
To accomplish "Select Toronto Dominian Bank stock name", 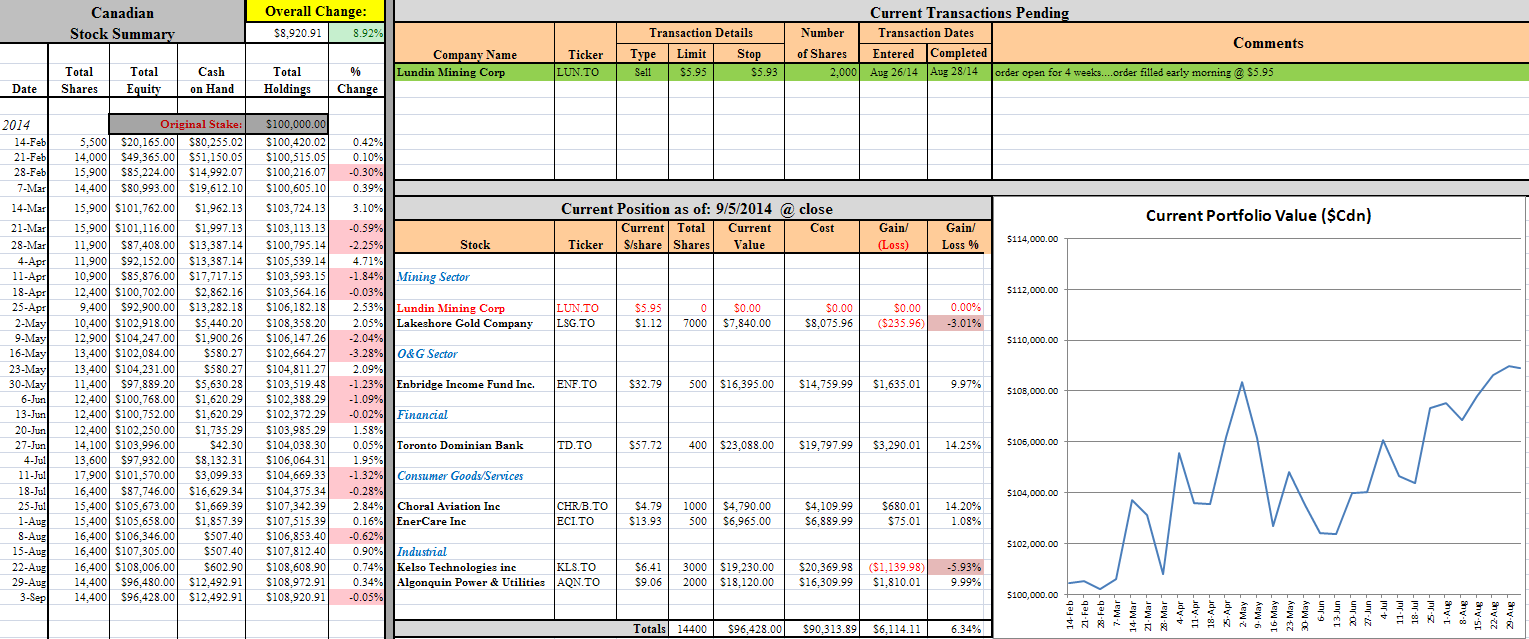I will click(460, 445).
